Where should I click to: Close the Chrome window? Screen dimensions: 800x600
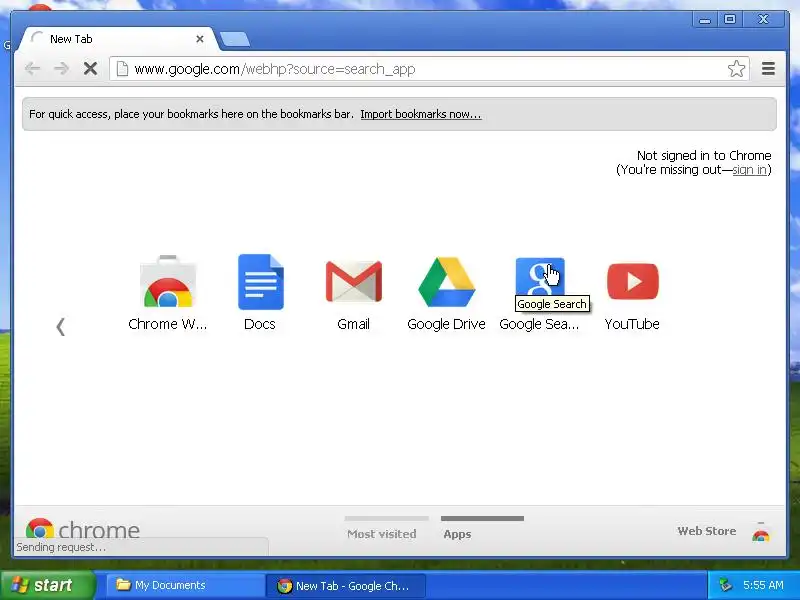[763, 19]
